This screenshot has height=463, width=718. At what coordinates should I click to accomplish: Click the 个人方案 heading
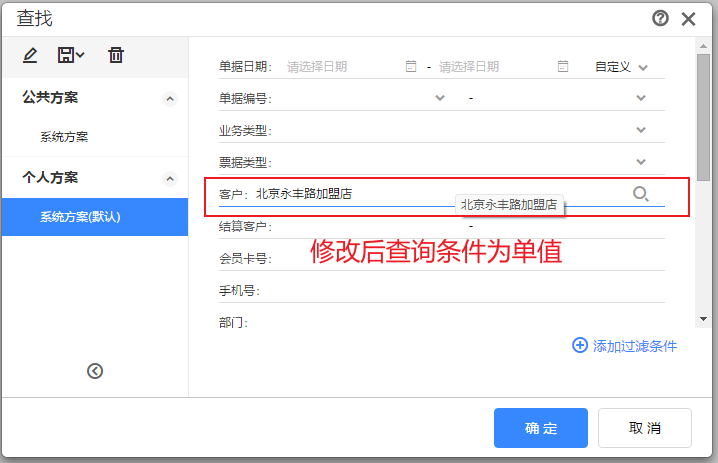(x=50, y=178)
